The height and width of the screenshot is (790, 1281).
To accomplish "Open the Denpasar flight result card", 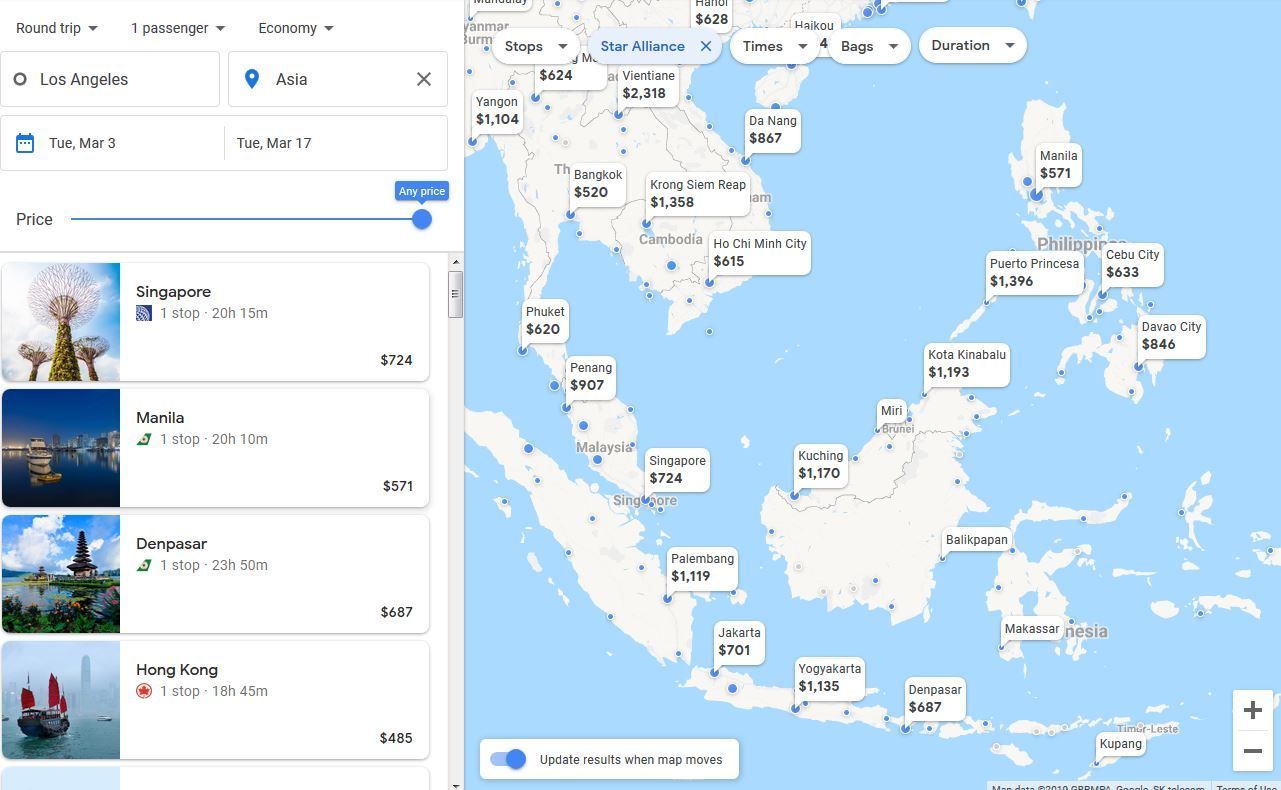I will [215, 574].
